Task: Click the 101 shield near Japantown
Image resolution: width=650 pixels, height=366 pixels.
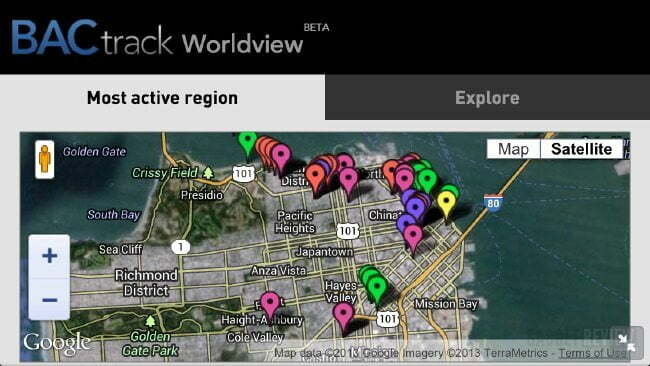Action: tap(347, 231)
